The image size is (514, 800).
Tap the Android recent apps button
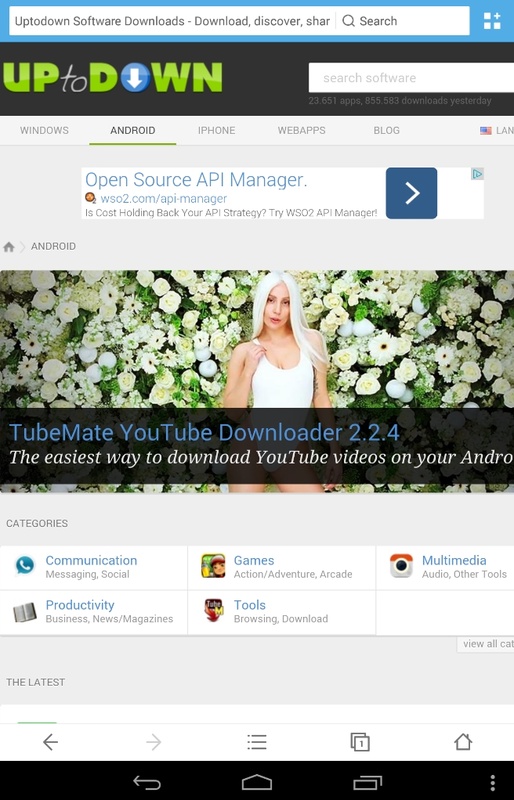pos(368,782)
